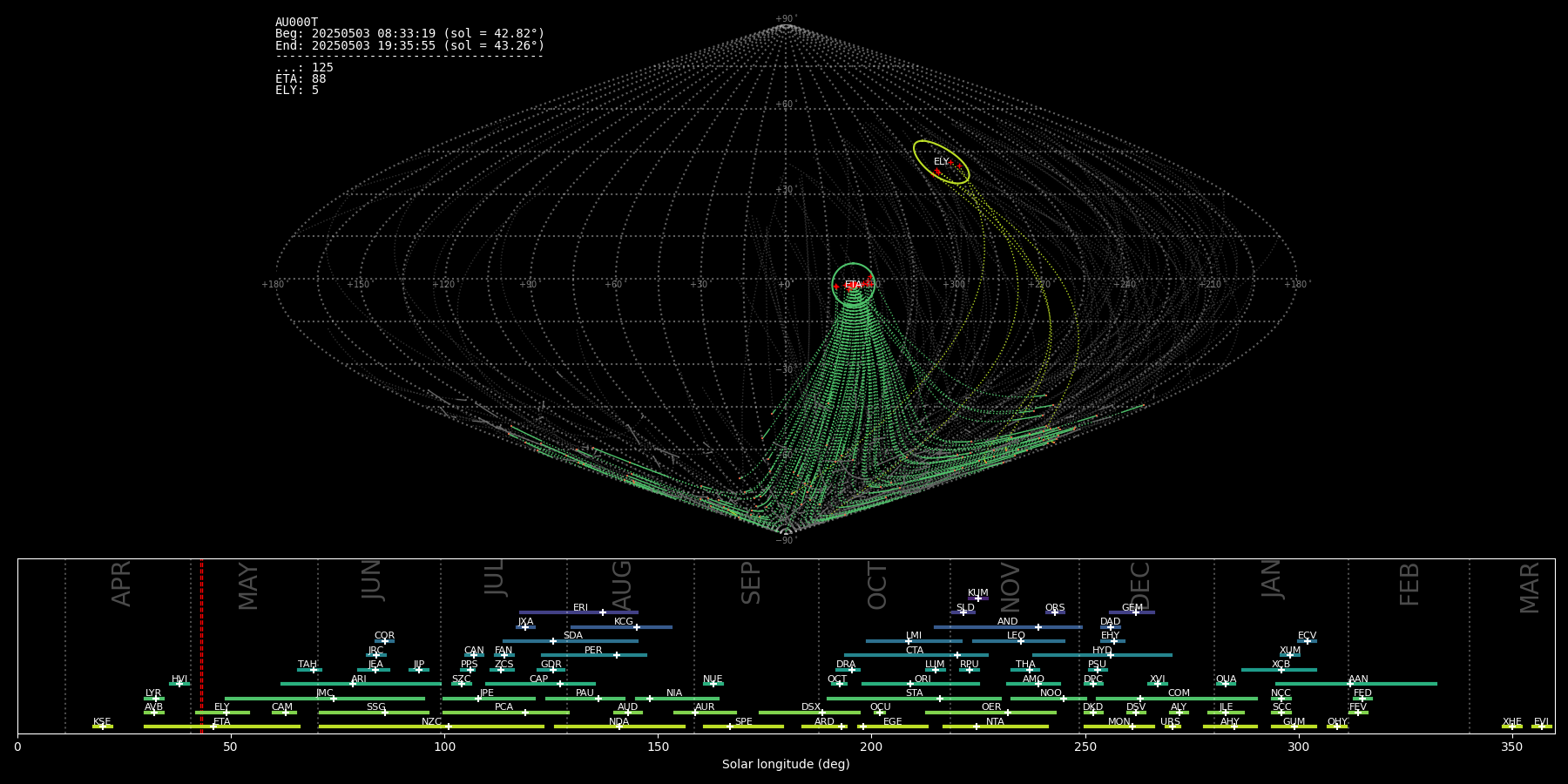Click the sporadic count '...: 125'
1568x784 pixels.
[x=304, y=67]
